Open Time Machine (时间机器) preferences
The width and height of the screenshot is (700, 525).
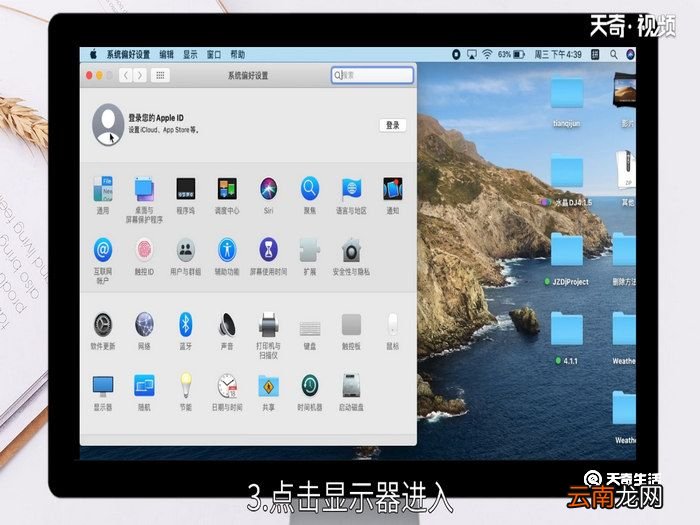click(x=310, y=386)
